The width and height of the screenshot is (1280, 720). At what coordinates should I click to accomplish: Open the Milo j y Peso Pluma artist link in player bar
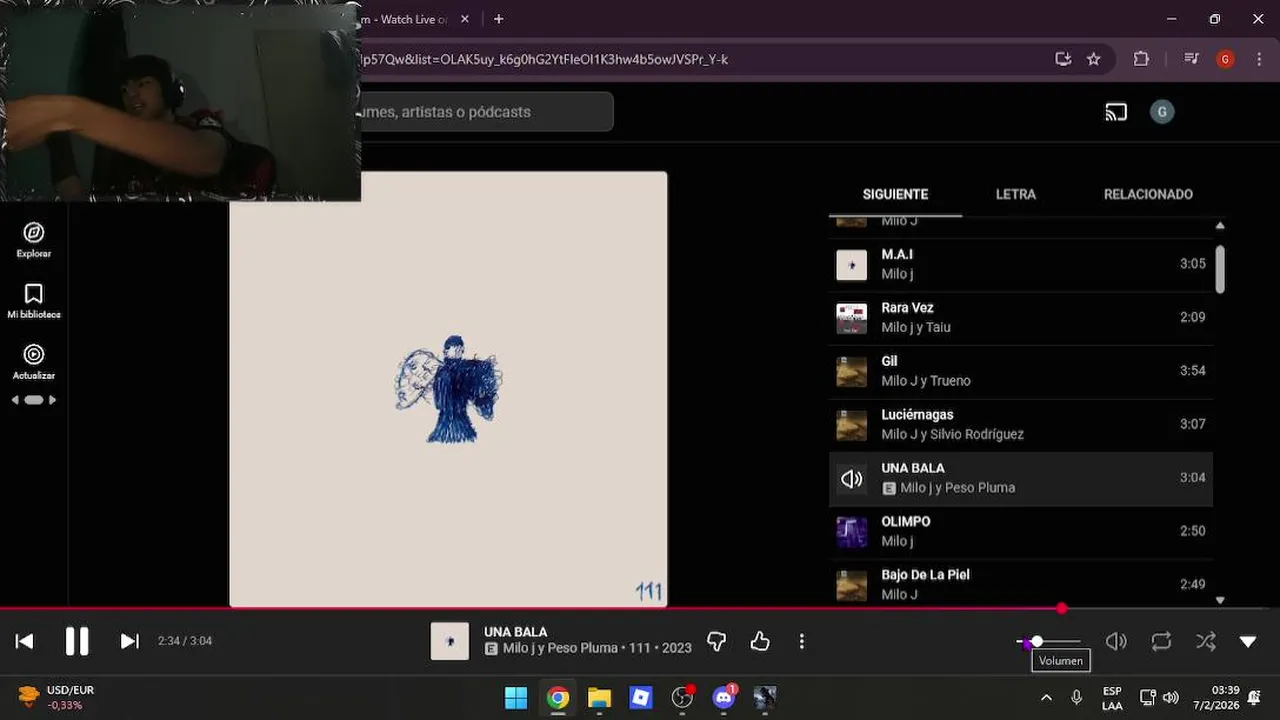560,648
